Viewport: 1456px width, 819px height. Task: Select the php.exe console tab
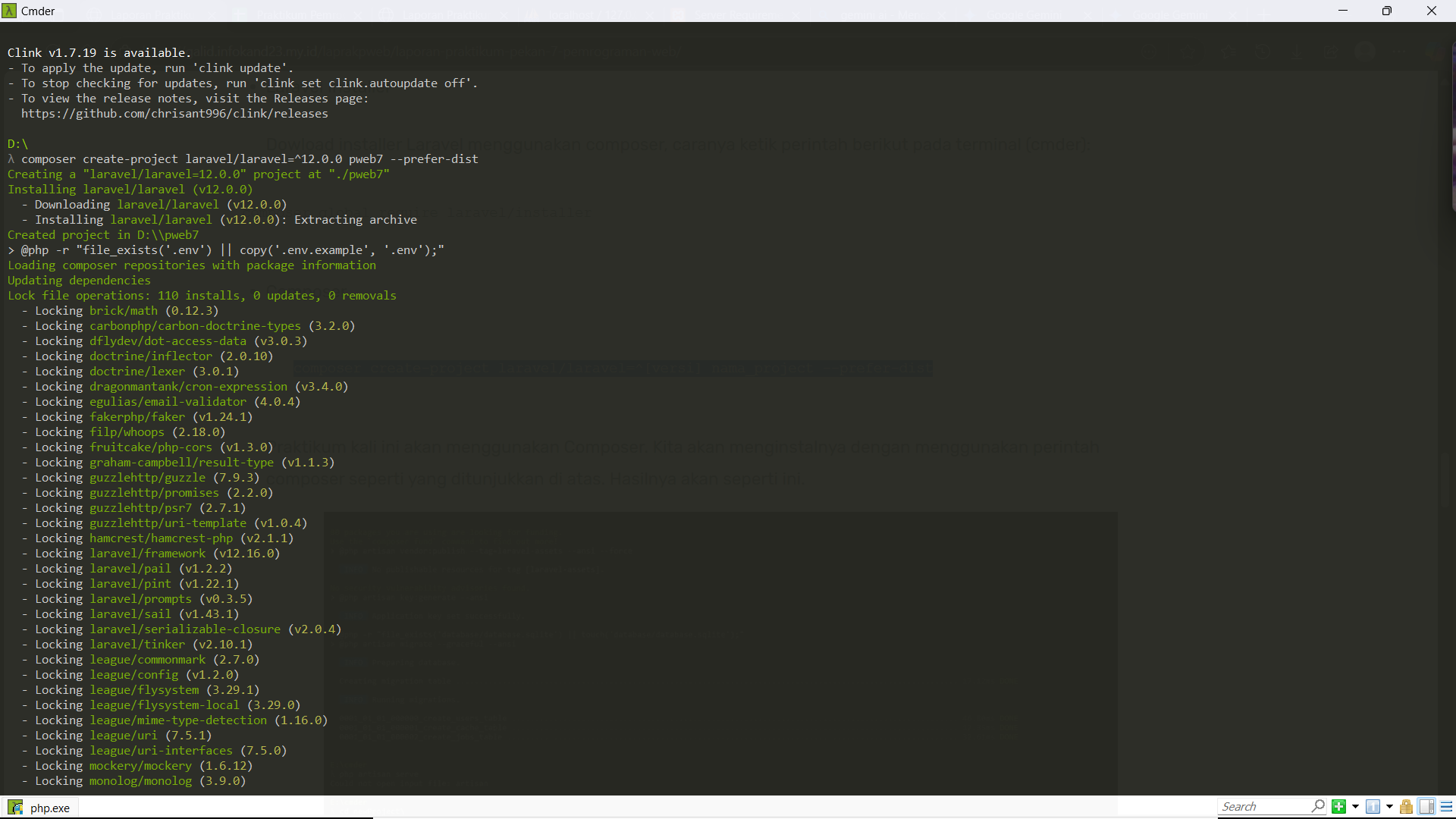pos(49,808)
